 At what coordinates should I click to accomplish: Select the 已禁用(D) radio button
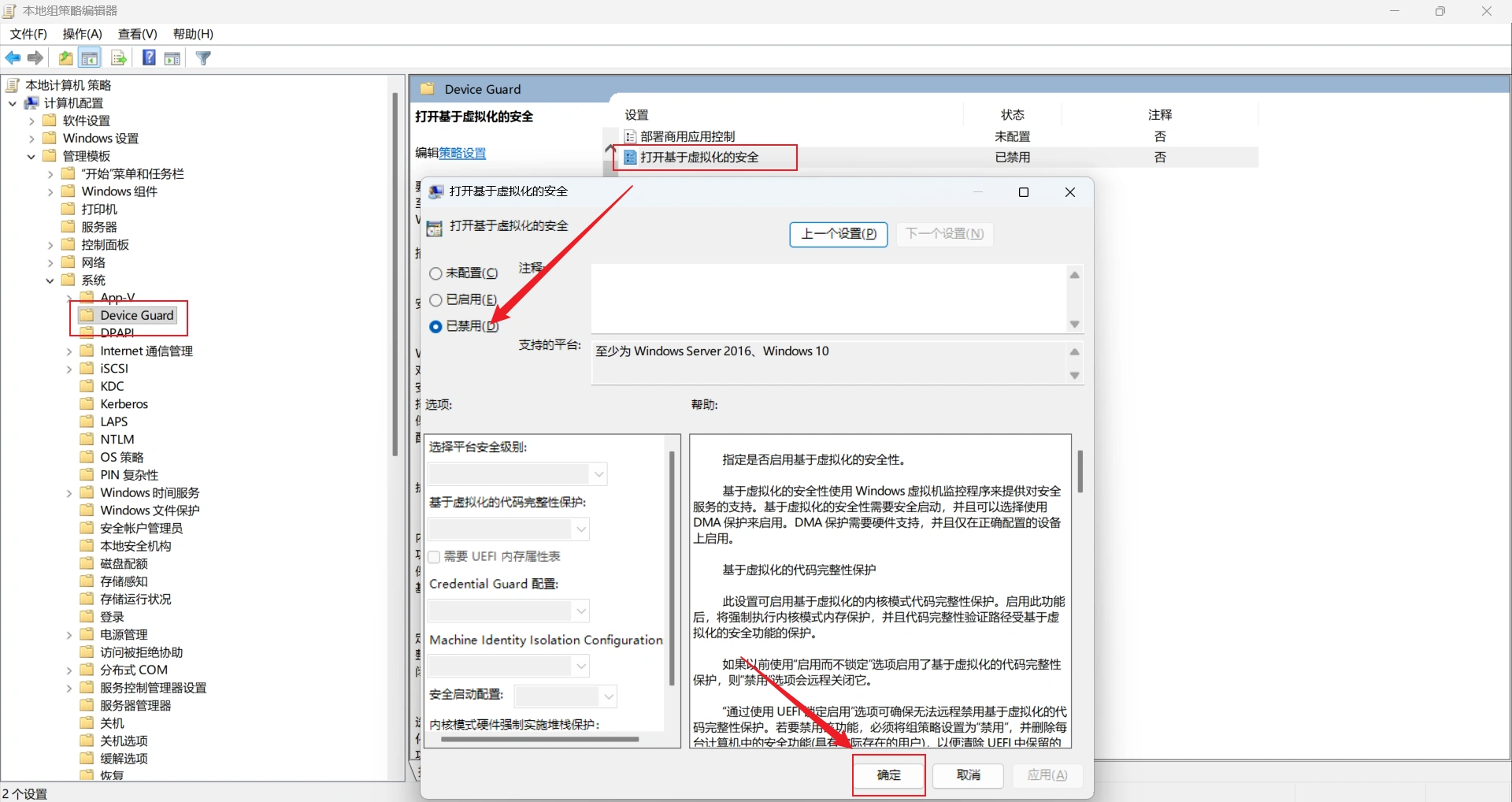point(435,326)
